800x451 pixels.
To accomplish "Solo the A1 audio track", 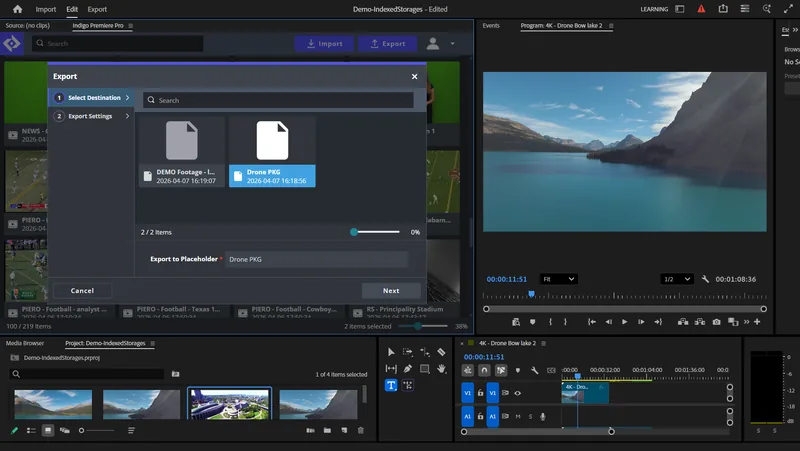I will pyautogui.click(x=530, y=416).
